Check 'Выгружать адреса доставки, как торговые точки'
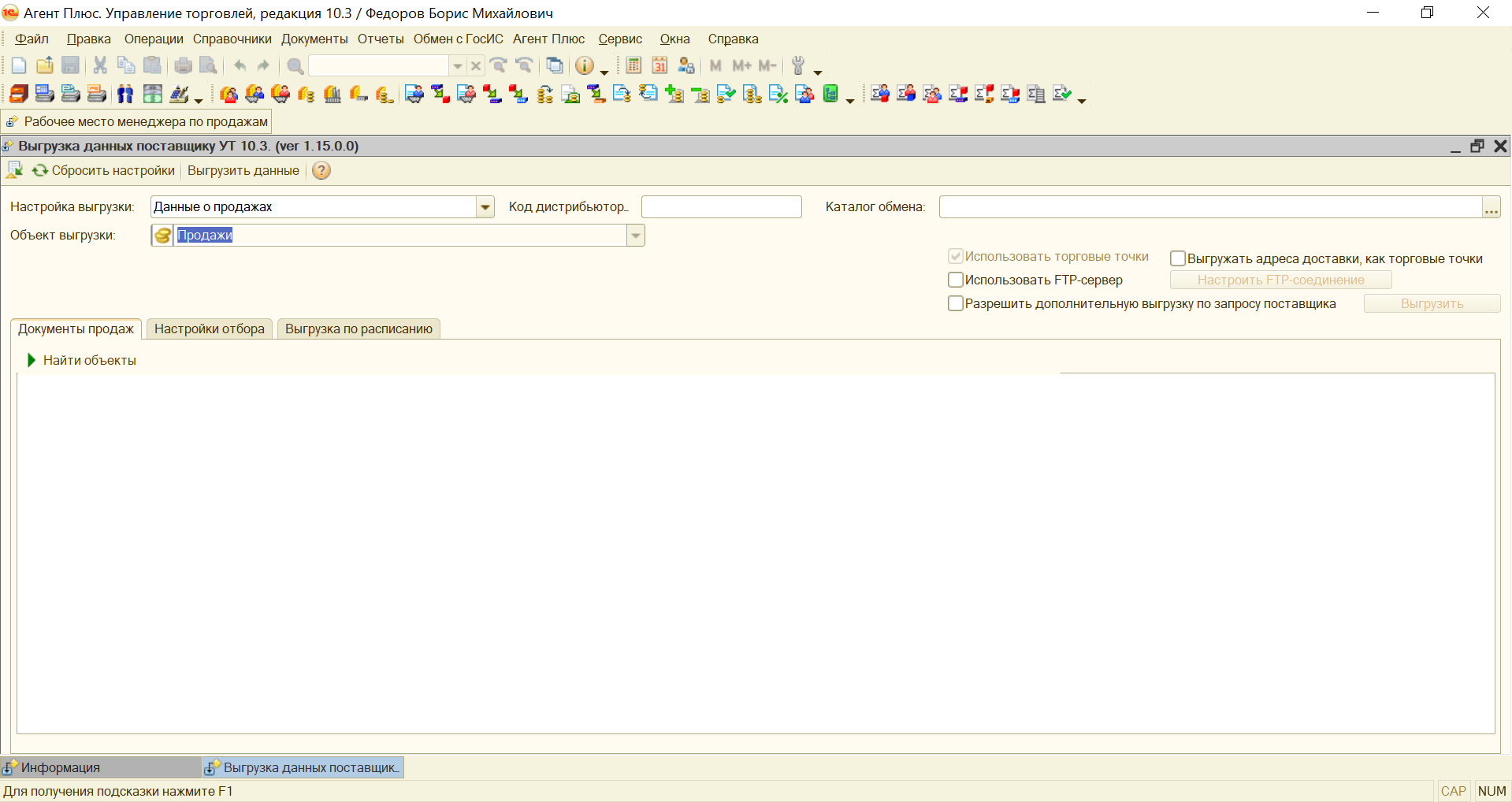The height and width of the screenshot is (802, 1512). pos(1178,258)
